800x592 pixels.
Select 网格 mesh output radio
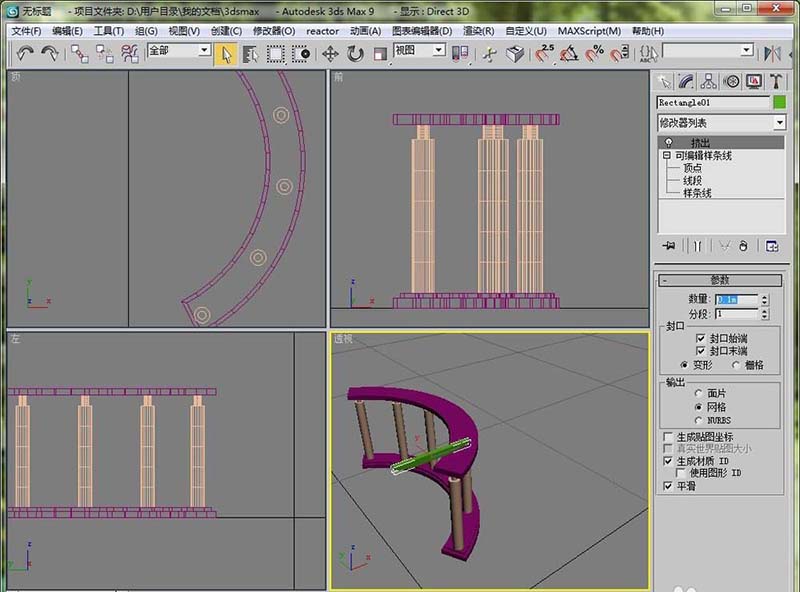click(698, 407)
